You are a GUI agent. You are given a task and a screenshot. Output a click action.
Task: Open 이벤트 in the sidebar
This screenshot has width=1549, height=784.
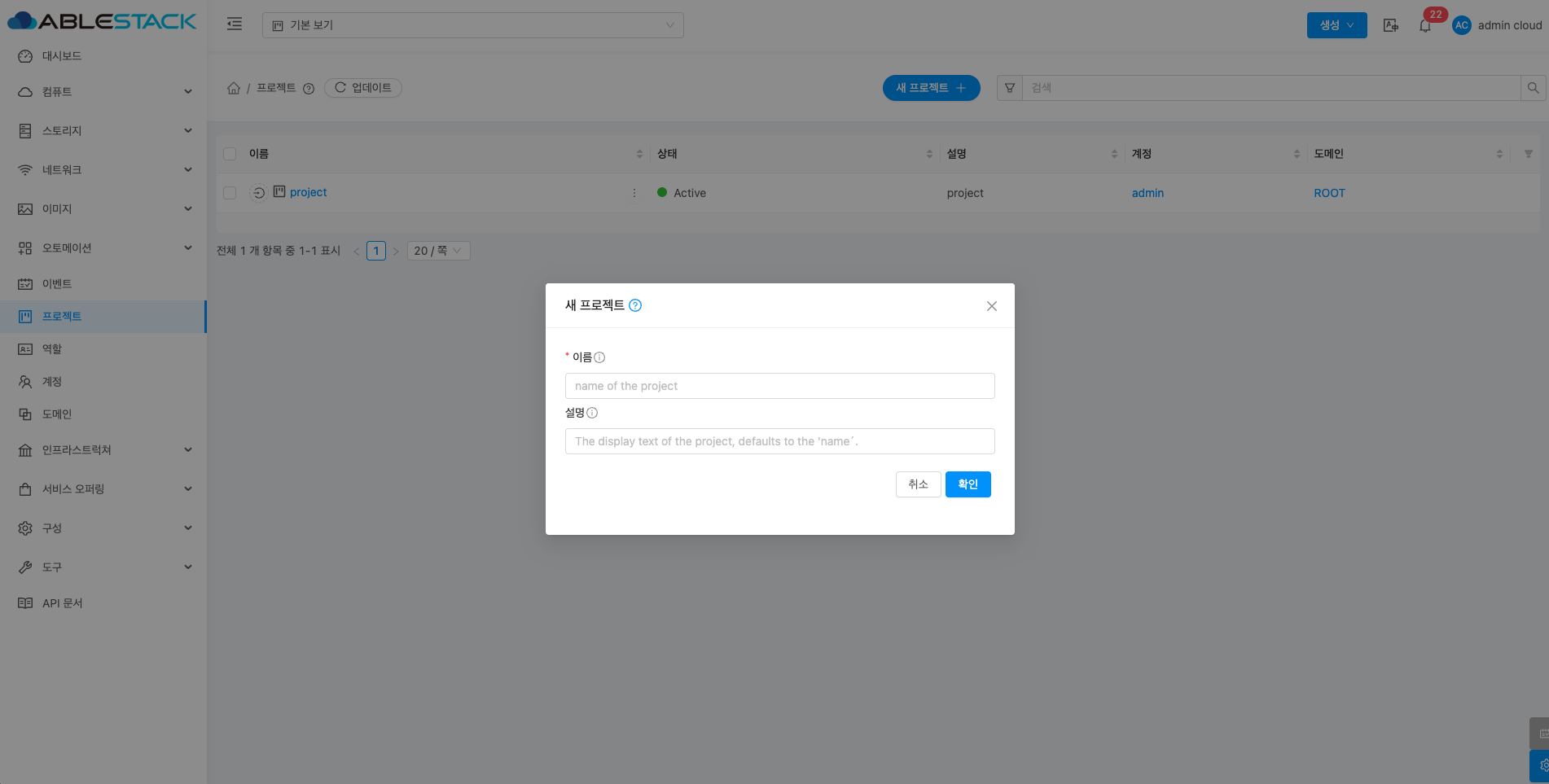point(103,284)
